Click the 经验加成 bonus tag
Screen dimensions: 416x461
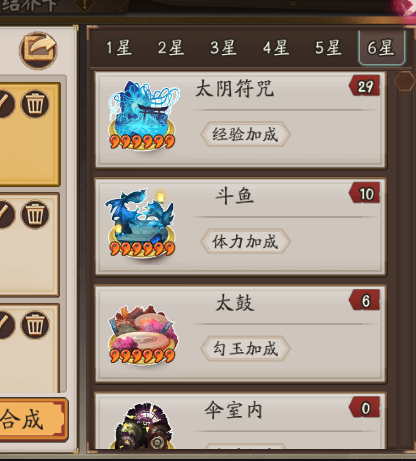(245, 134)
